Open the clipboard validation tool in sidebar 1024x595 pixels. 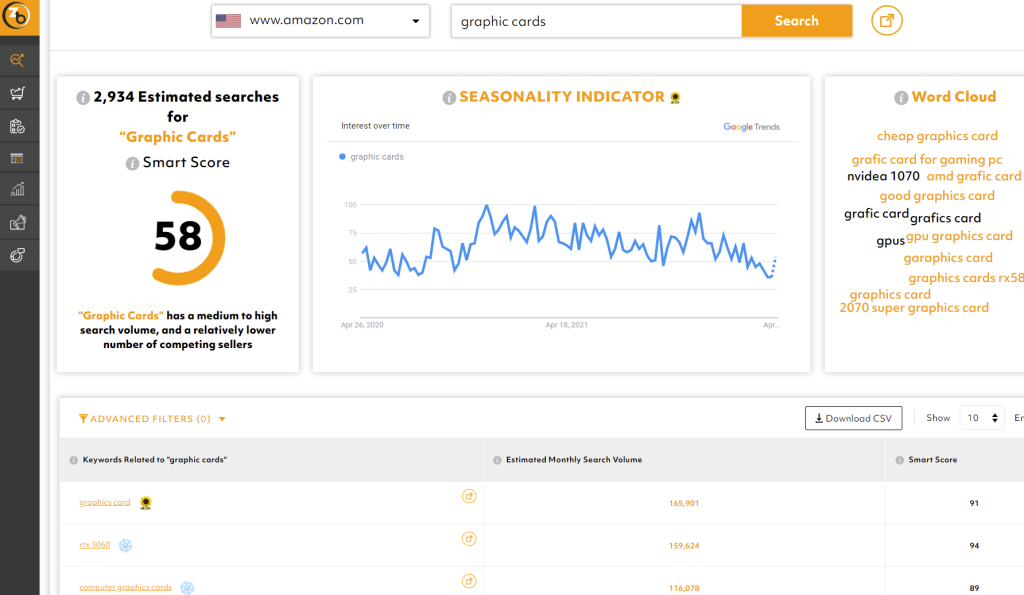click(x=18, y=126)
